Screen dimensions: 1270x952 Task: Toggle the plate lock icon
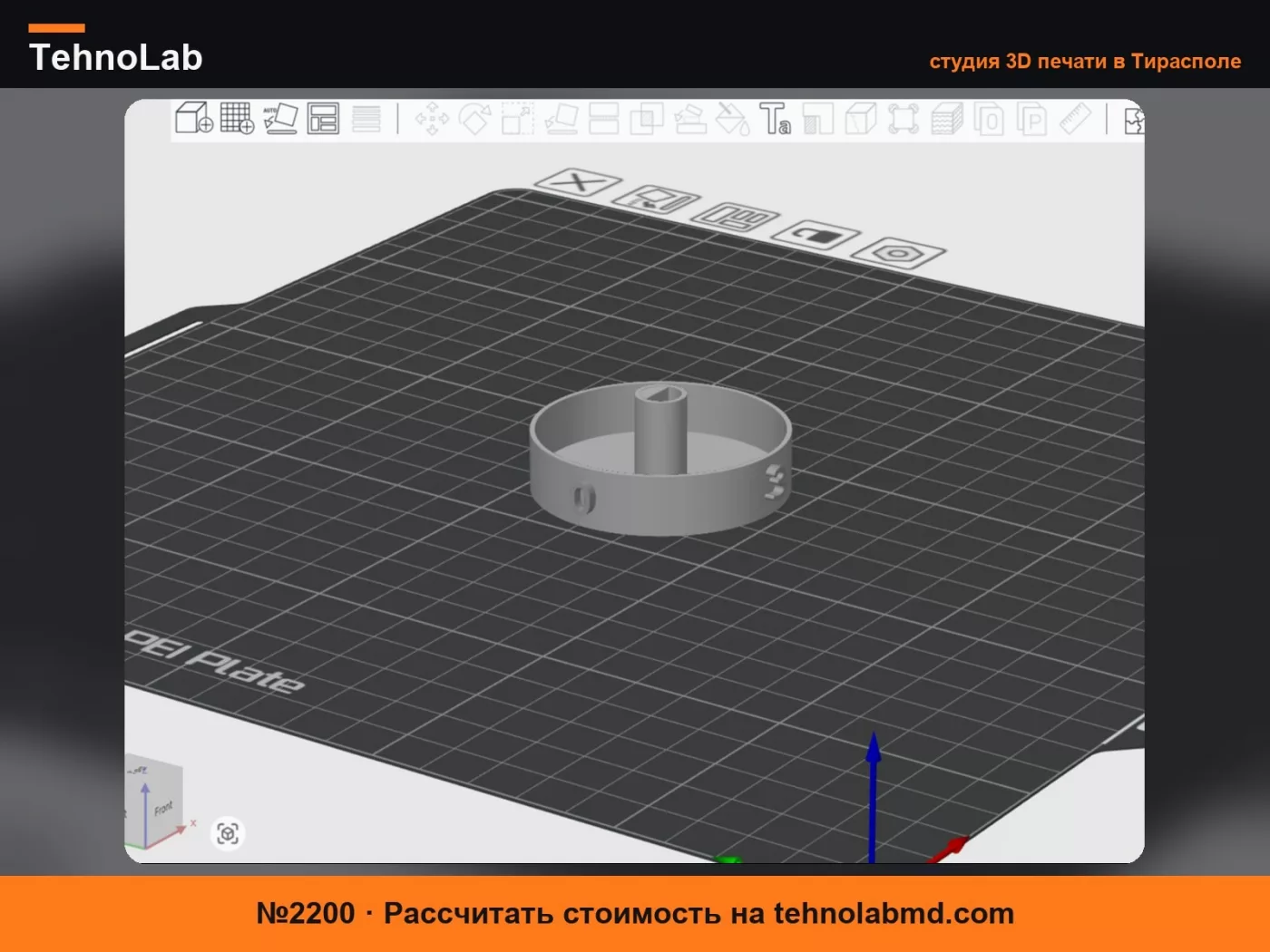coord(816,235)
